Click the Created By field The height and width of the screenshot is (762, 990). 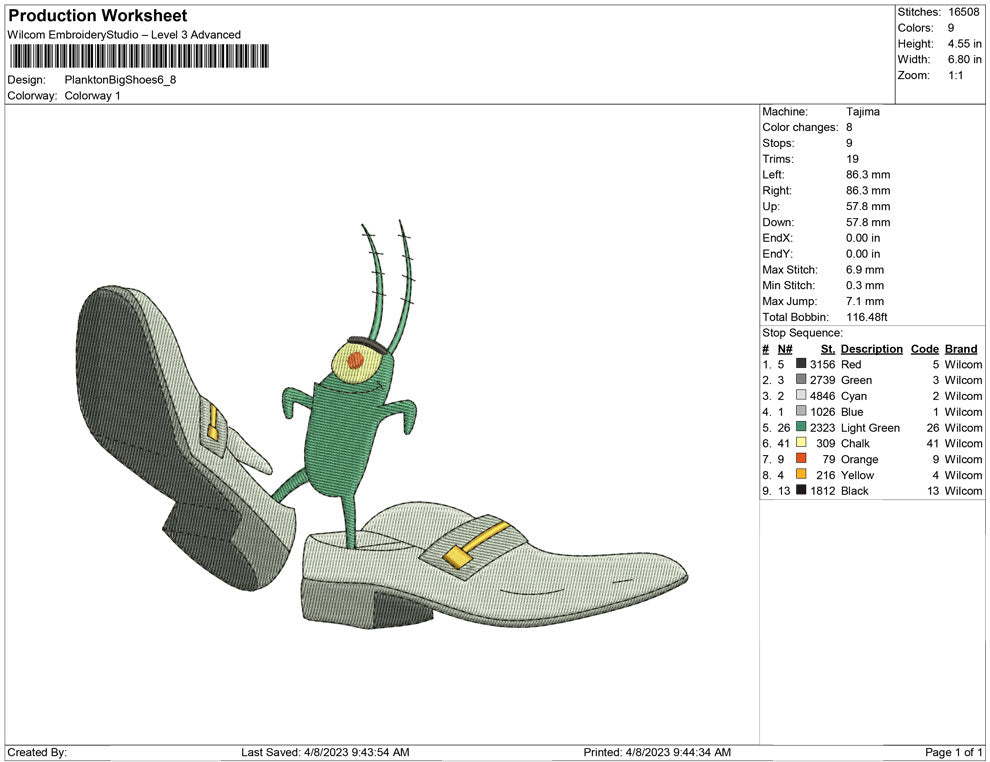point(40,751)
